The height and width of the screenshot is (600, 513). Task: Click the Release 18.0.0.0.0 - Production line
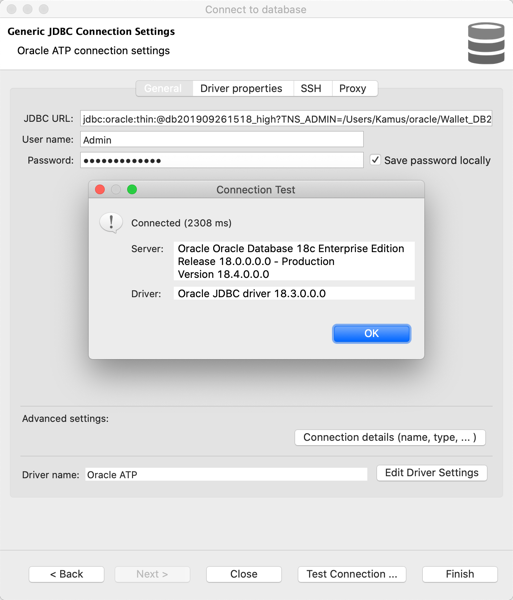[256, 261]
